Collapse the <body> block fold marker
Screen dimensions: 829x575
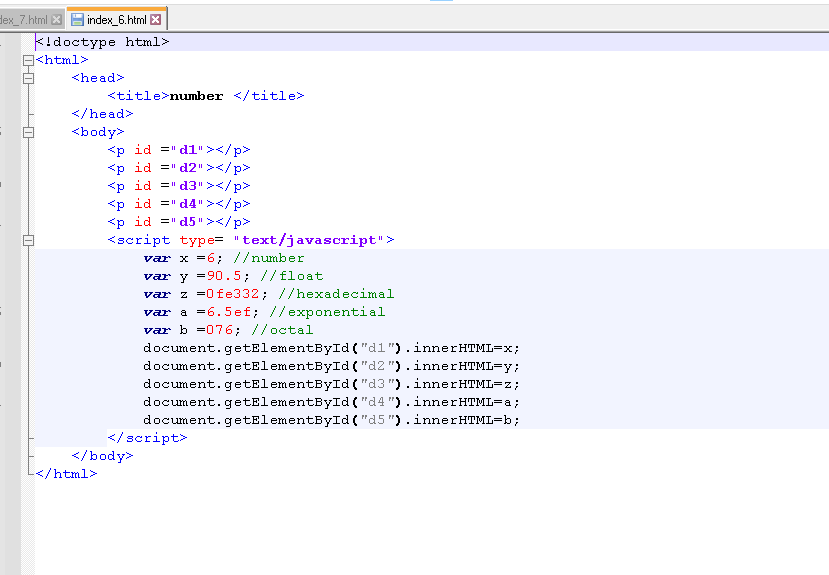click(28, 132)
